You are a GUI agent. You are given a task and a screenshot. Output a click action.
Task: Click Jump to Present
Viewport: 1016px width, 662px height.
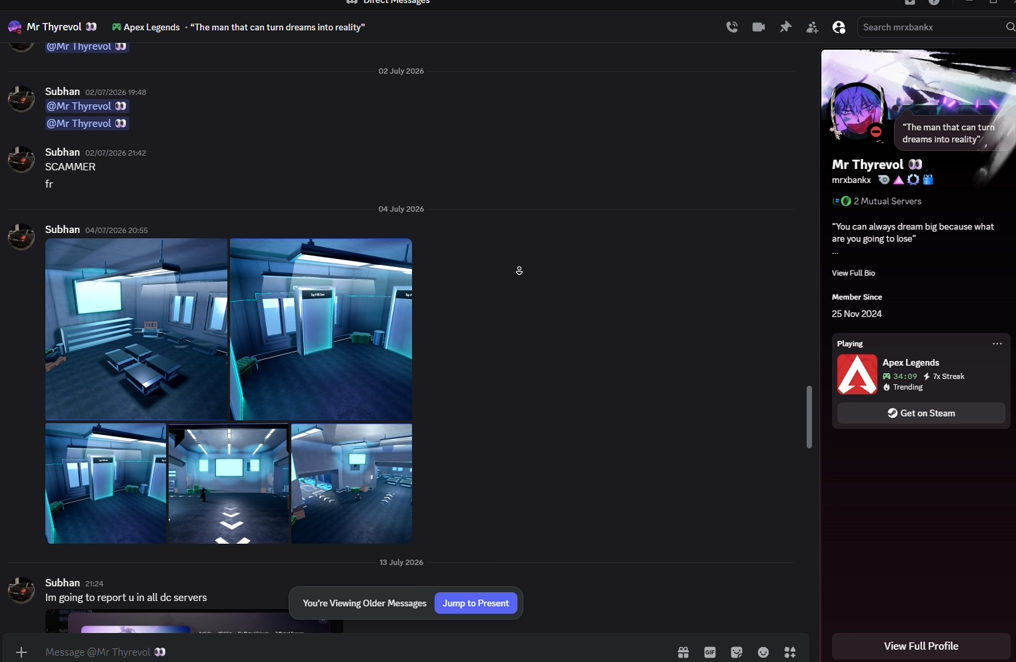pos(476,603)
